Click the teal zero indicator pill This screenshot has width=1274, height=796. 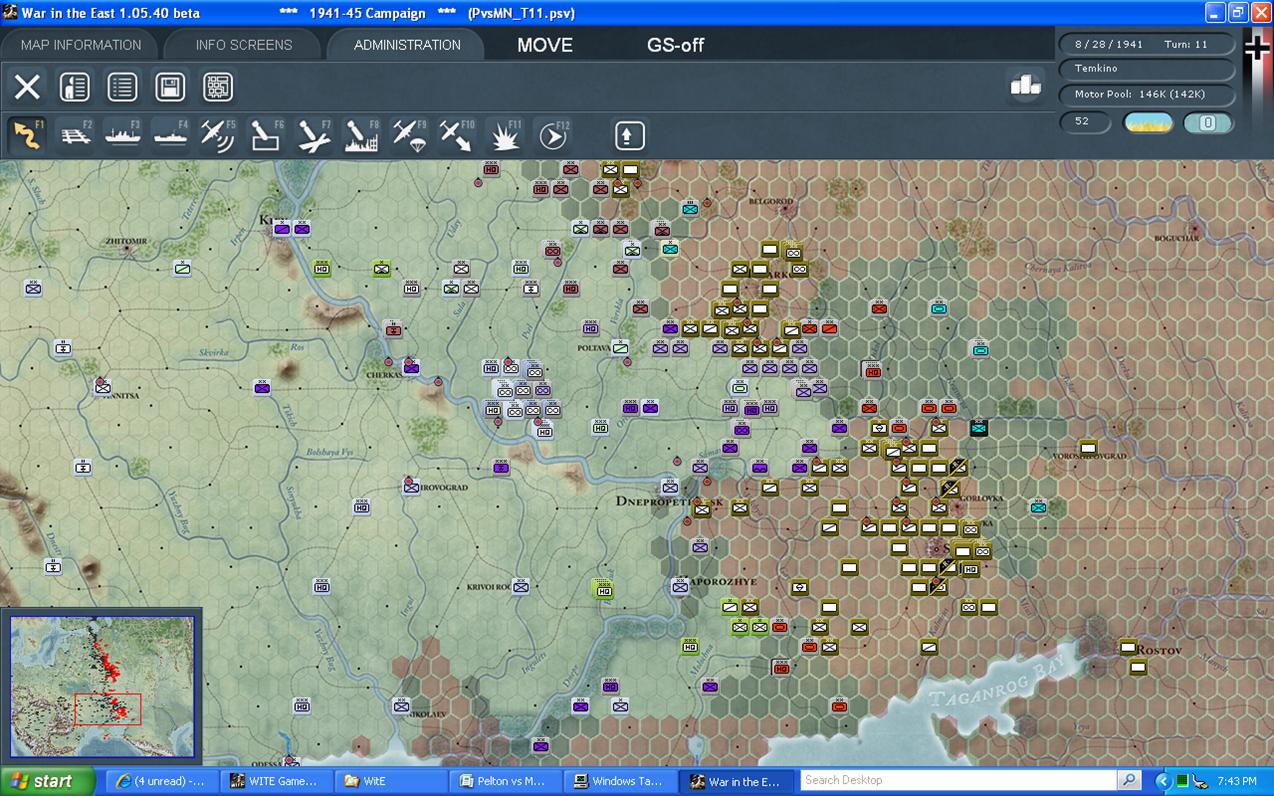[1208, 123]
